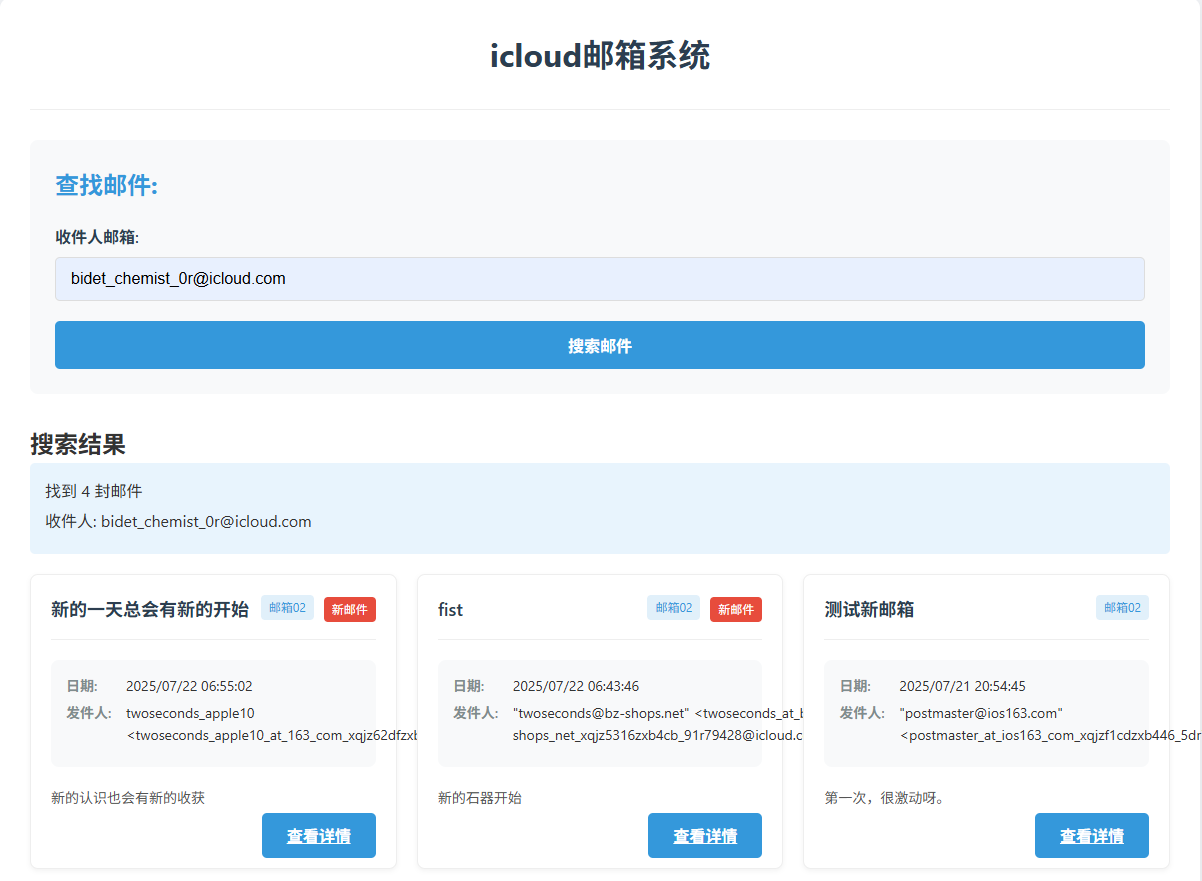The width and height of the screenshot is (1202, 881).
Task: Open 查看详情 for the fist email
Action: 704,836
